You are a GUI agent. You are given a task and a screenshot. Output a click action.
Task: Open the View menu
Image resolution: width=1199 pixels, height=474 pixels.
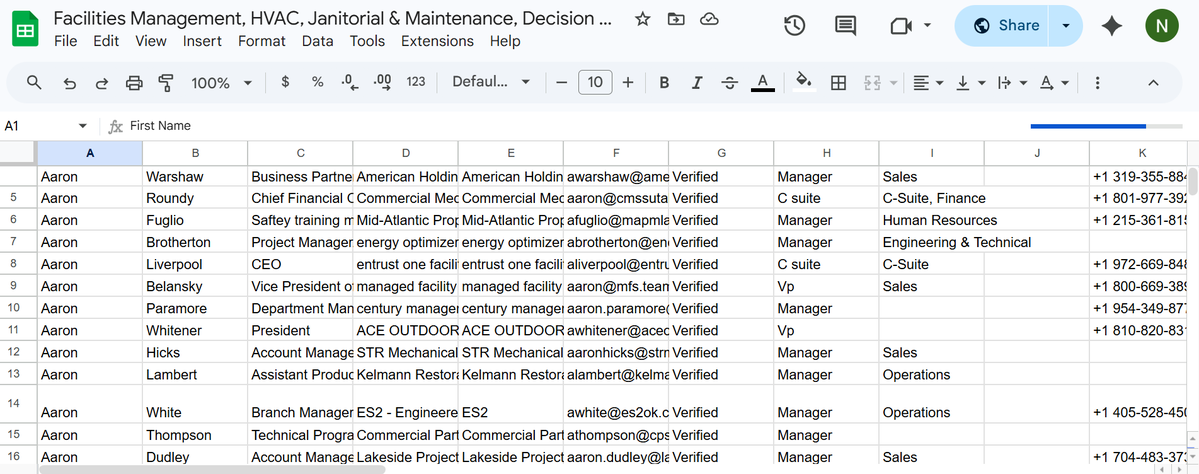[x=151, y=41]
